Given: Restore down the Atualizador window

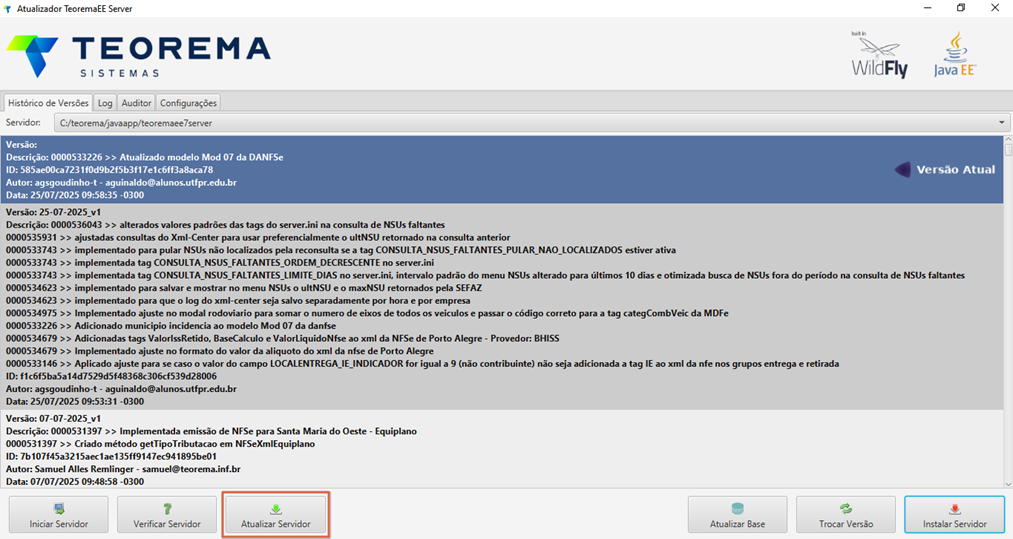Looking at the screenshot, I should click(961, 8).
